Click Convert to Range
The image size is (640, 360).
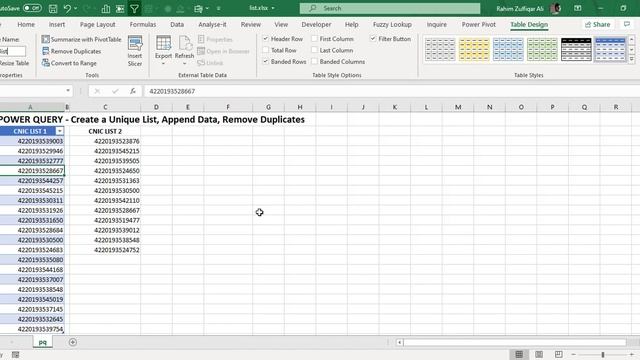pos(69,63)
